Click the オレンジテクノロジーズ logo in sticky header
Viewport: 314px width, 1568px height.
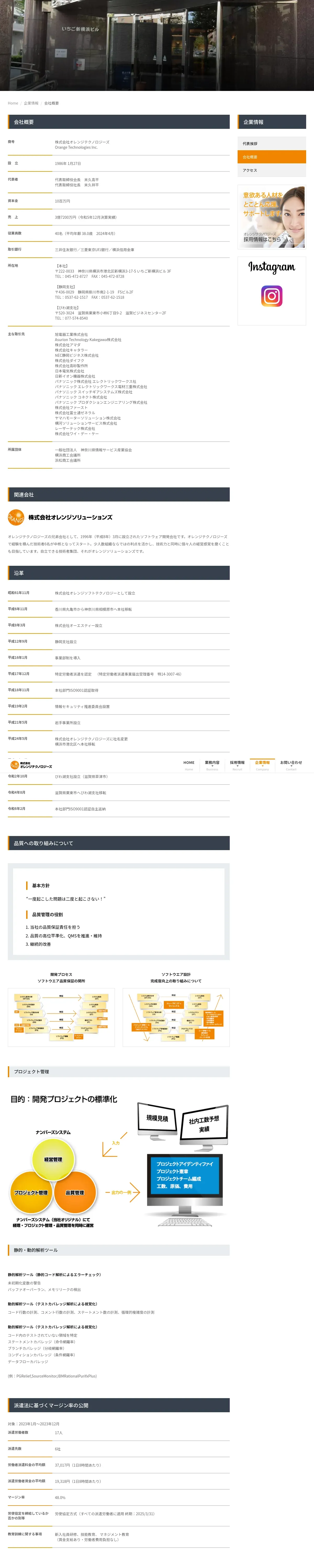(31, 765)
